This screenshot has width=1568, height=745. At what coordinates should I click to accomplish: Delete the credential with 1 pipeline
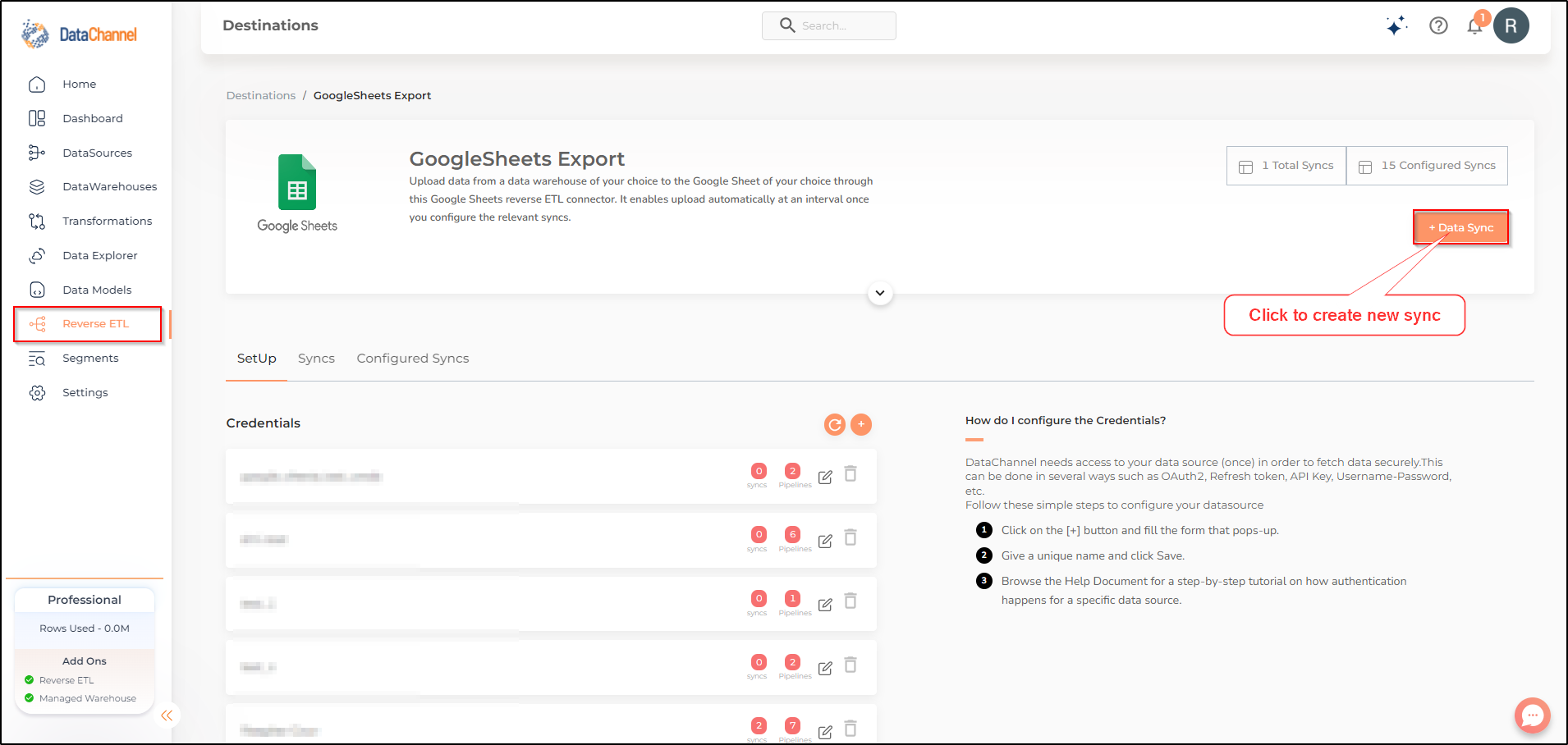pyautogui.click(x=850, y=601)
